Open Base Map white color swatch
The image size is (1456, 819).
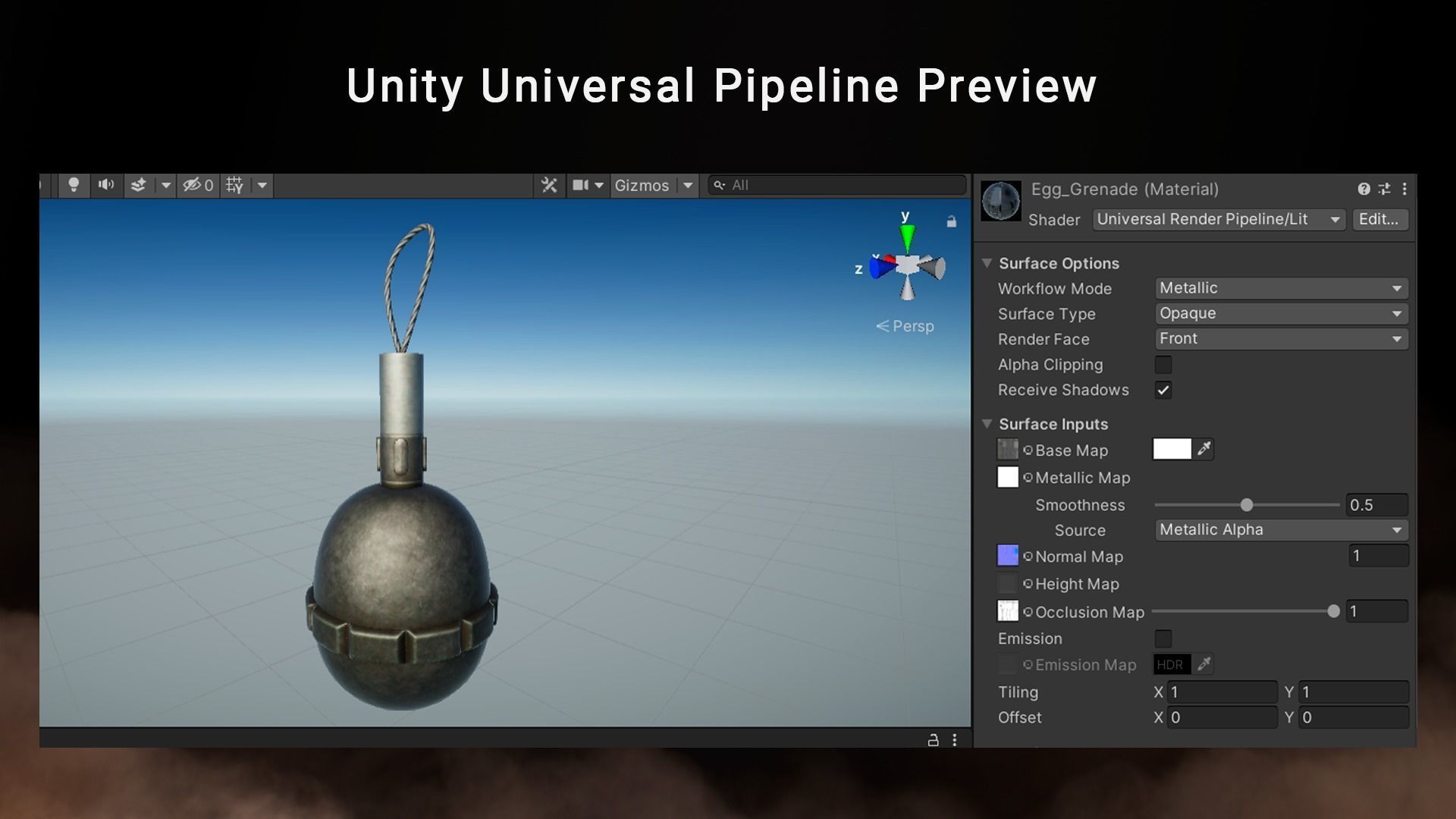[x=1172, y=450]
